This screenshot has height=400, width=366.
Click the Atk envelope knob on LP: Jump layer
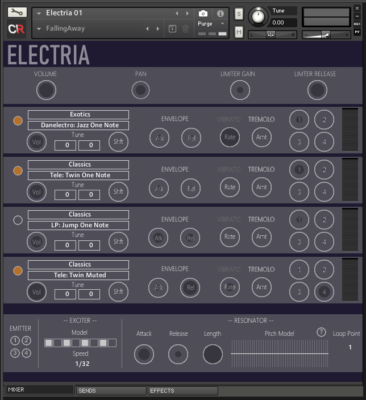point(158,238)
